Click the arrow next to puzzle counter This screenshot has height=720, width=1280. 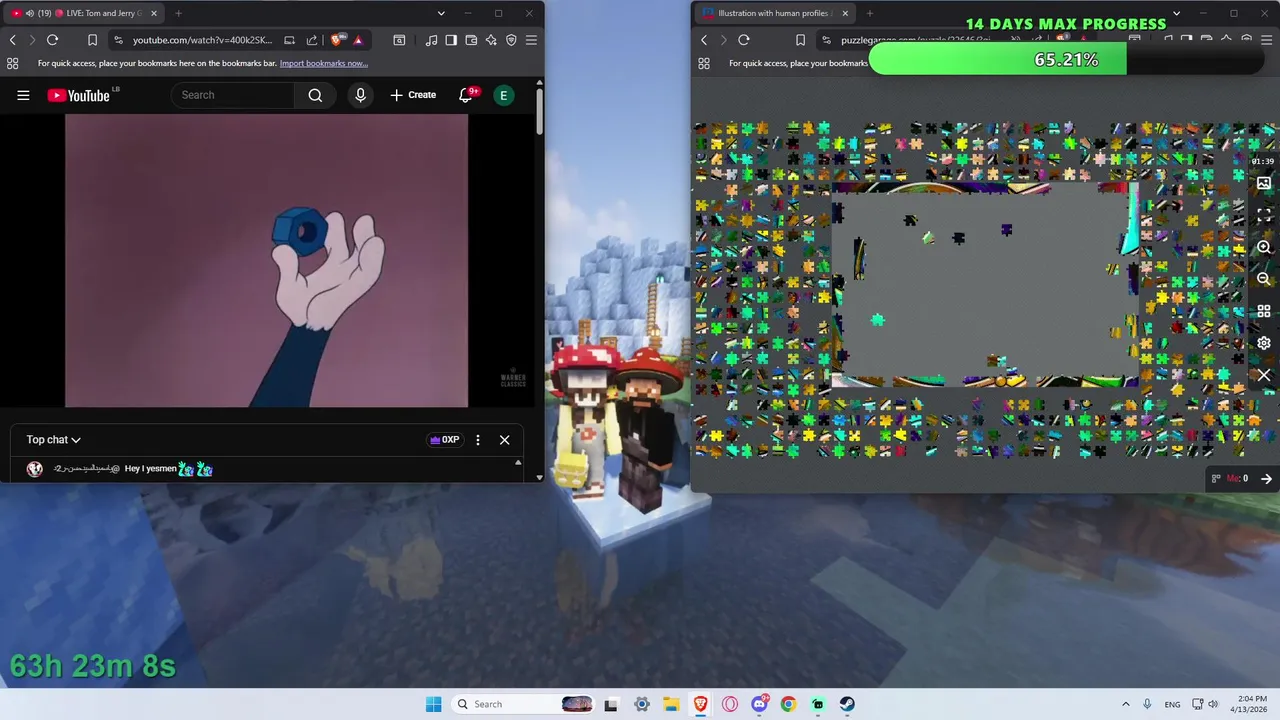click(1266, 479)
